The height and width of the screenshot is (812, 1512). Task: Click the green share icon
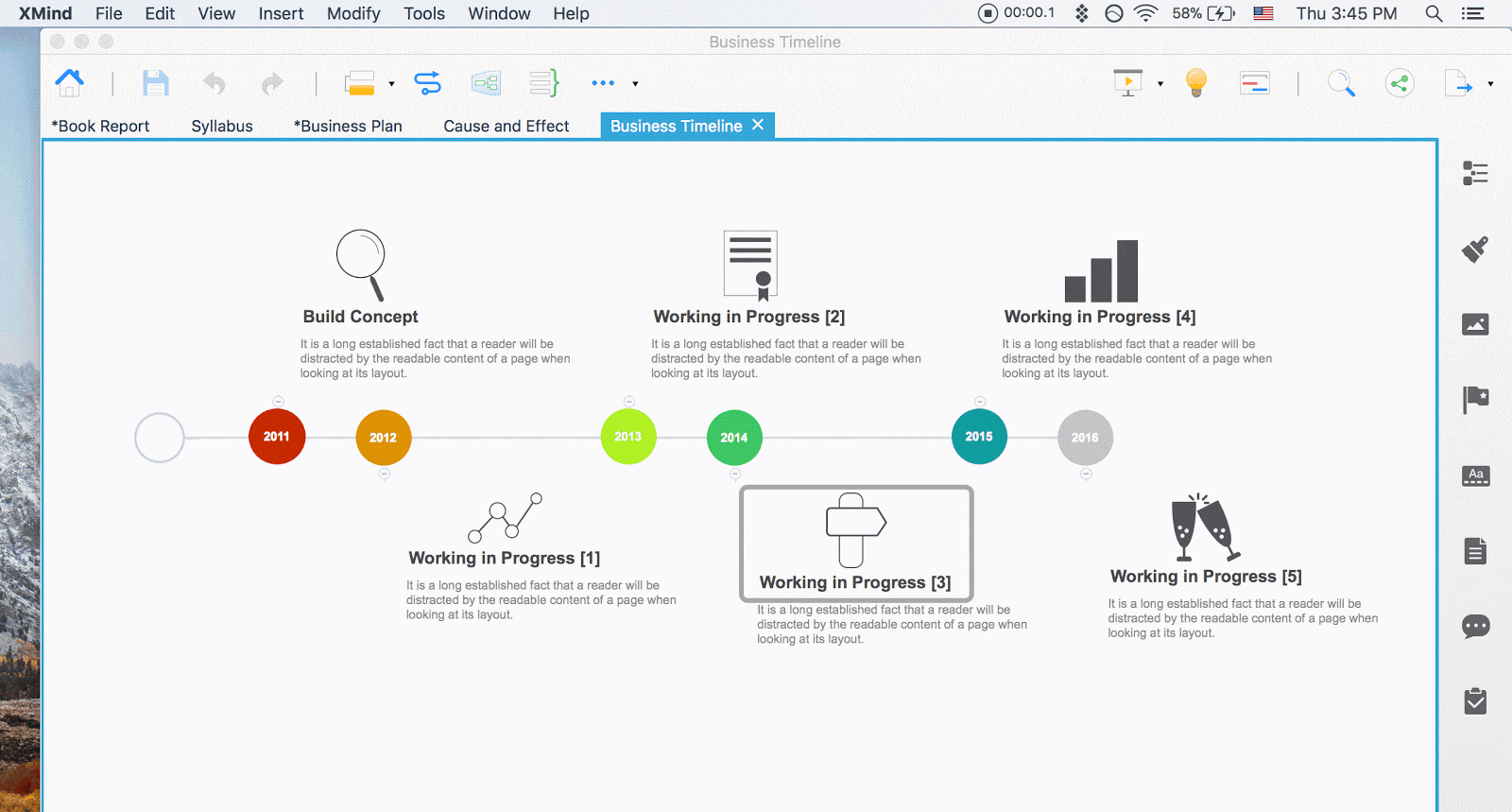(1400, 83)
